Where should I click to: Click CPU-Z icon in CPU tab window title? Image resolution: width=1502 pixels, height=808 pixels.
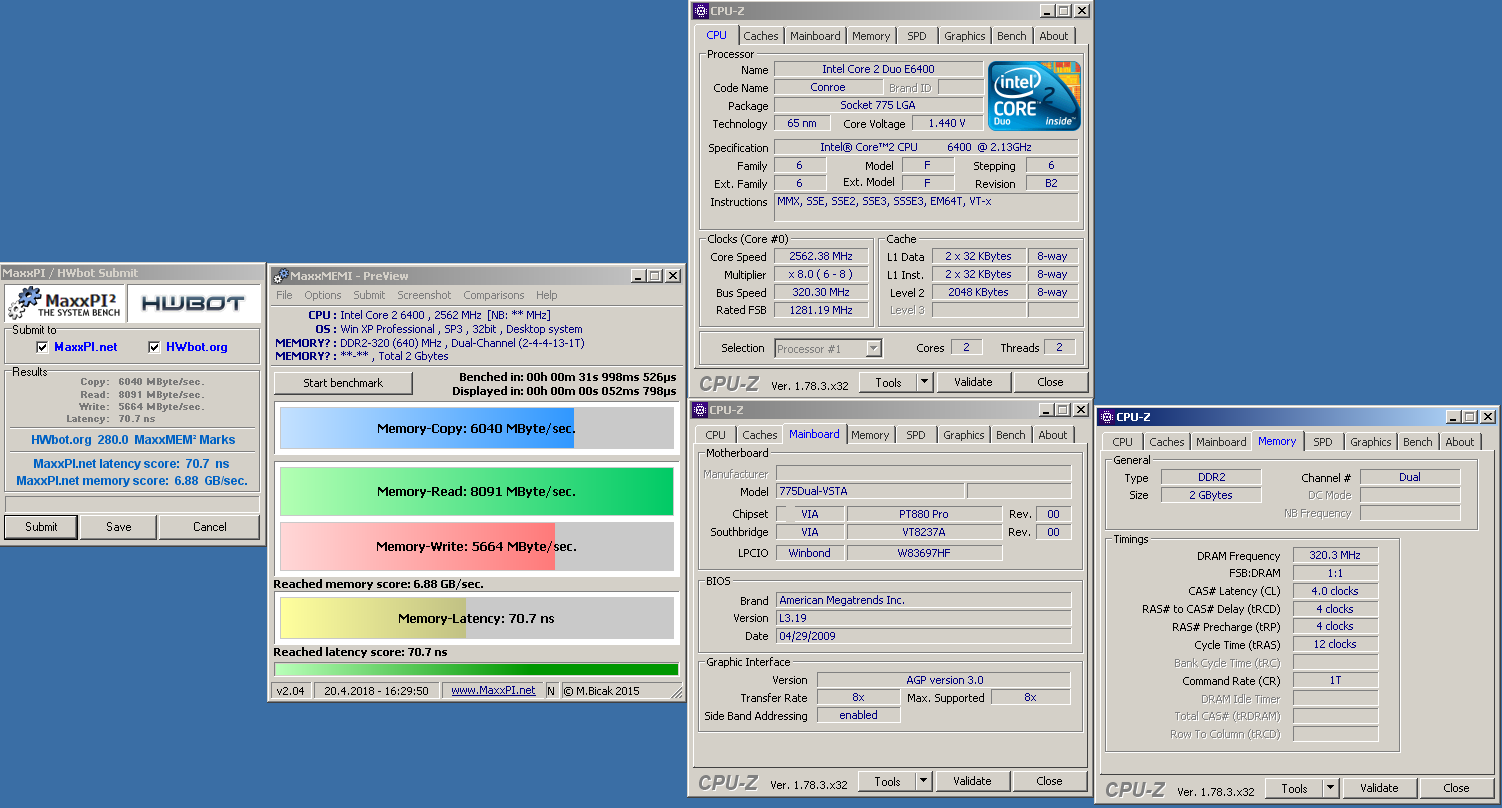[701, 11]
